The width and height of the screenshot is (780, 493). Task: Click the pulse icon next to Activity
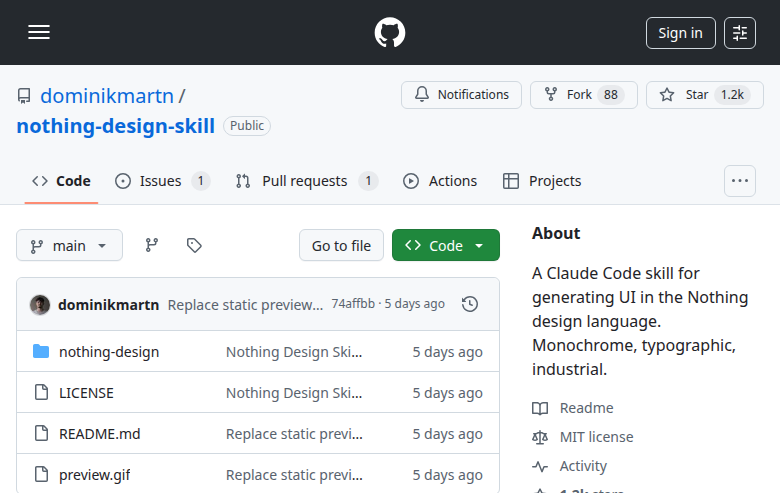pyautogui.click(x=540, y=466)
